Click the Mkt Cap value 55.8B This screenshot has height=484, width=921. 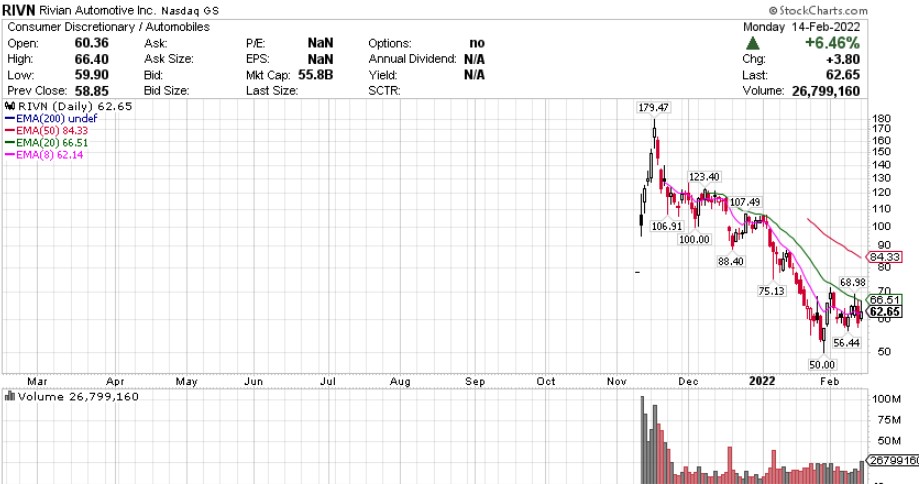[315, 75]
